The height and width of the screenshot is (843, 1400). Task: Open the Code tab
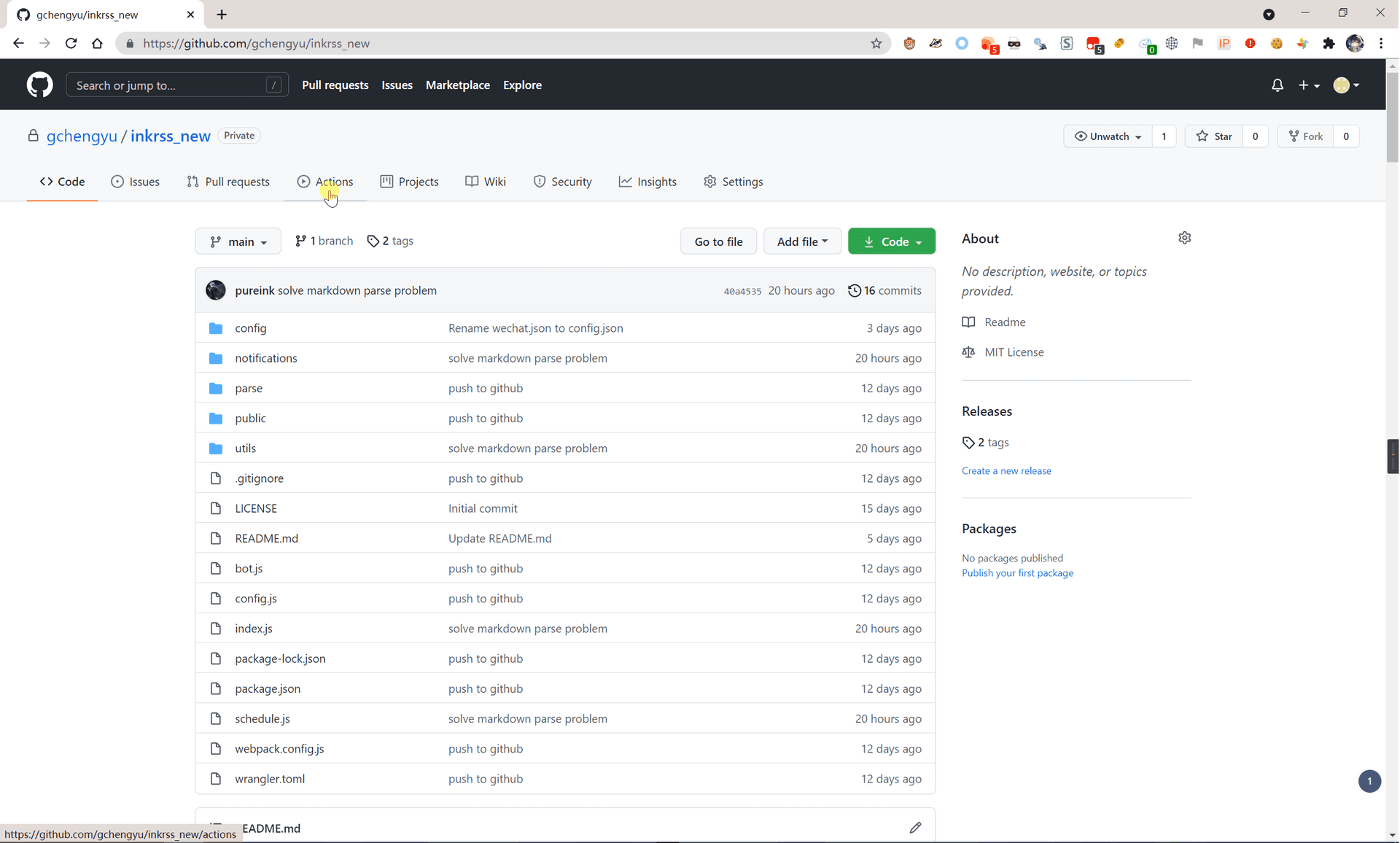click(62, 182)
